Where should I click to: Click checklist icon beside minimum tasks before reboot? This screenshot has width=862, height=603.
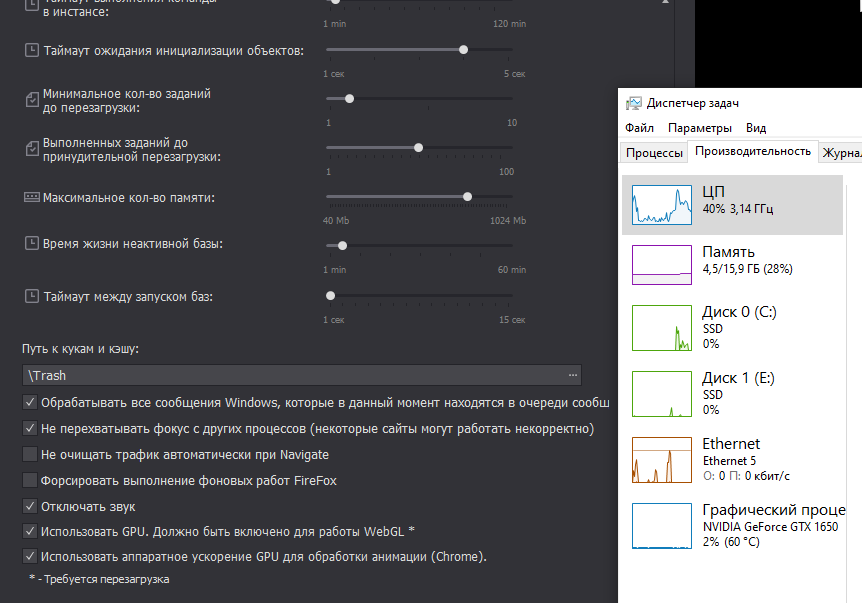[x=32, y=99]
